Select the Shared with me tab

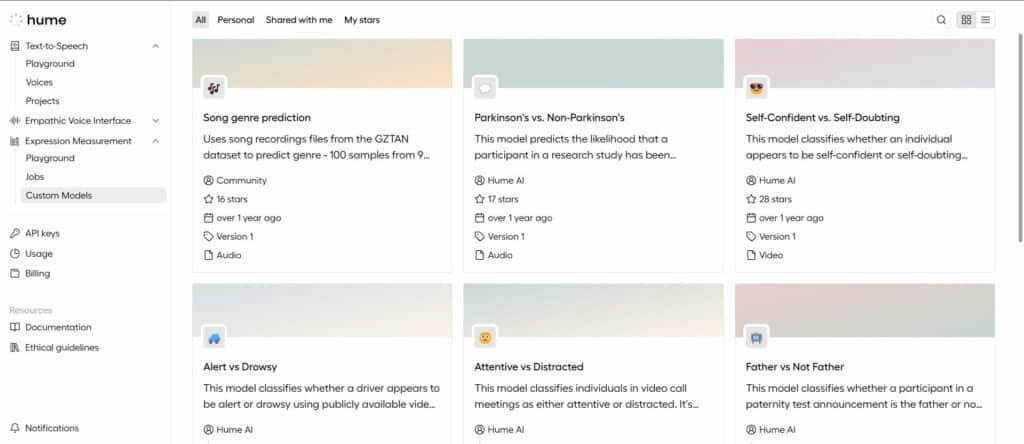pos(299,20)
